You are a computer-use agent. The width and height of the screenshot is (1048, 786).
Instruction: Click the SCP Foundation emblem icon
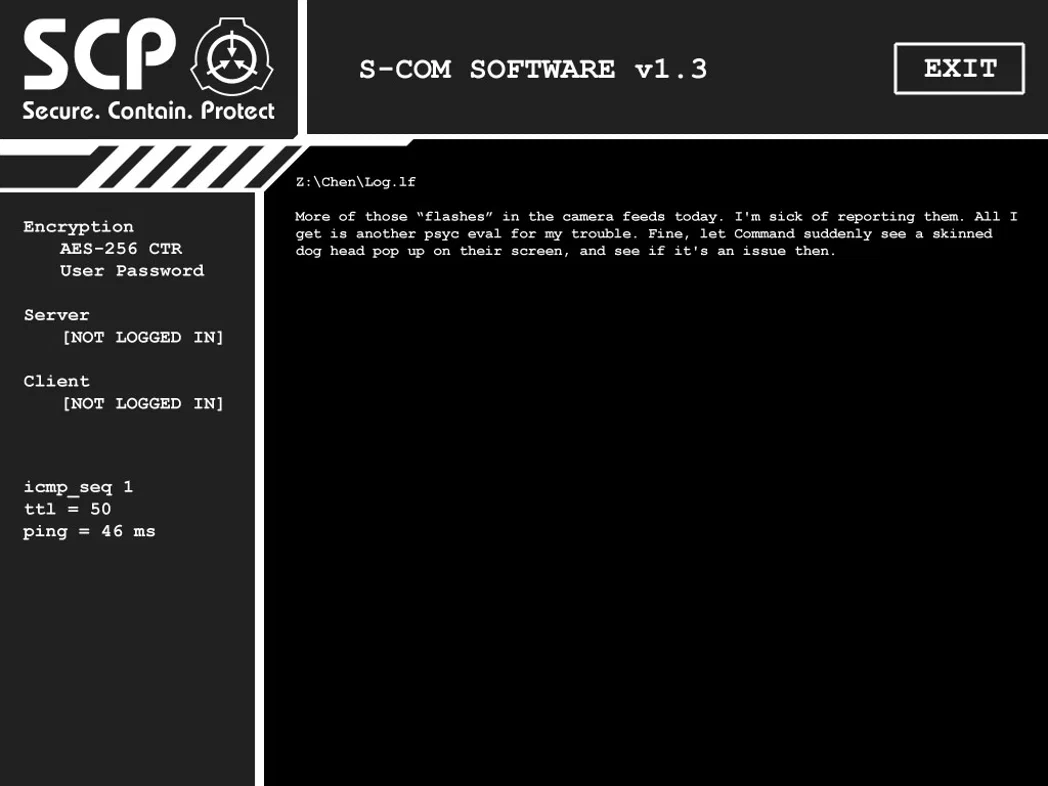(232, 57)
